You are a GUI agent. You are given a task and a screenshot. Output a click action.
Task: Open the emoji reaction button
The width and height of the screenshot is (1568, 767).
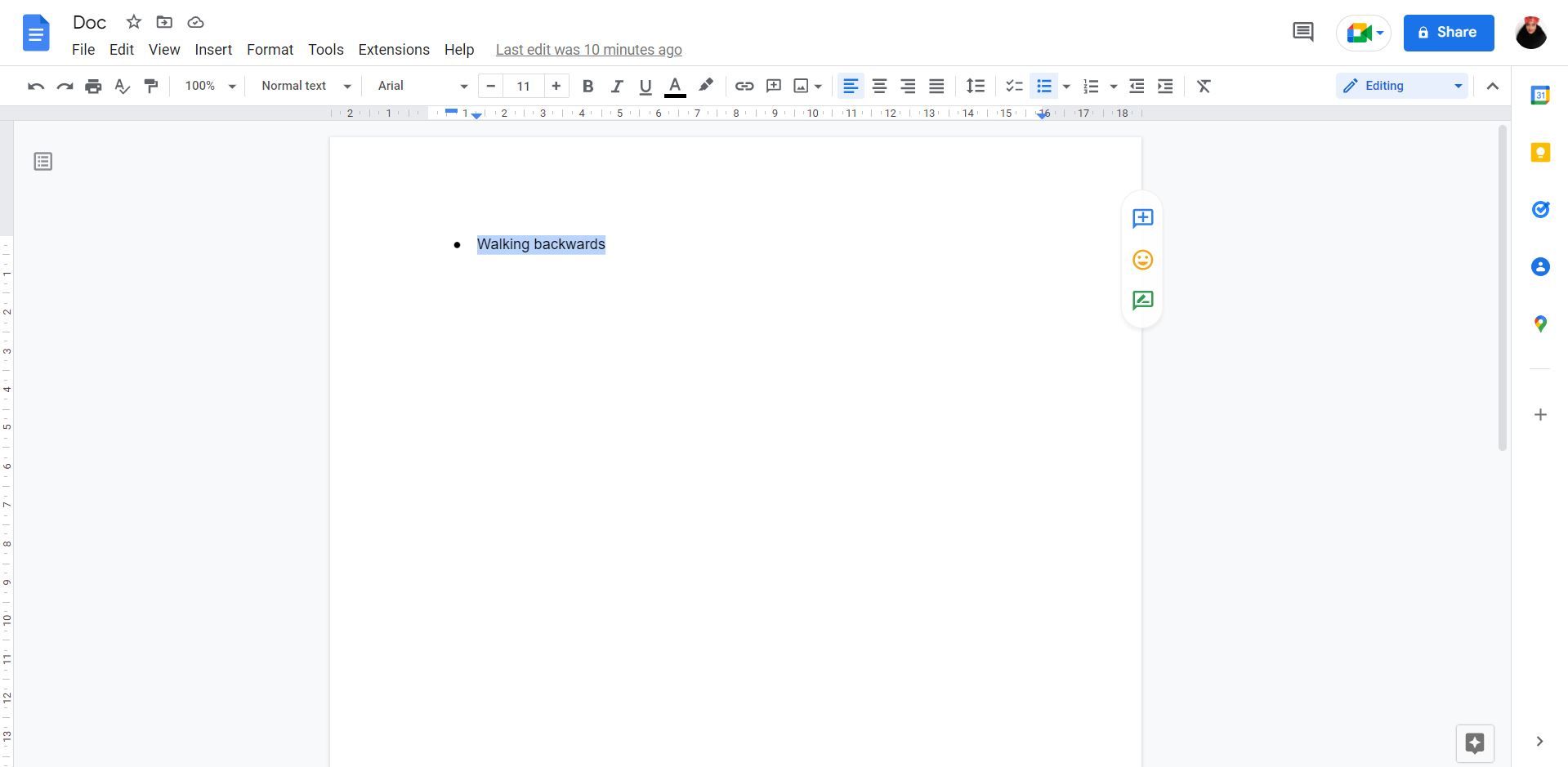[1141, 260]
